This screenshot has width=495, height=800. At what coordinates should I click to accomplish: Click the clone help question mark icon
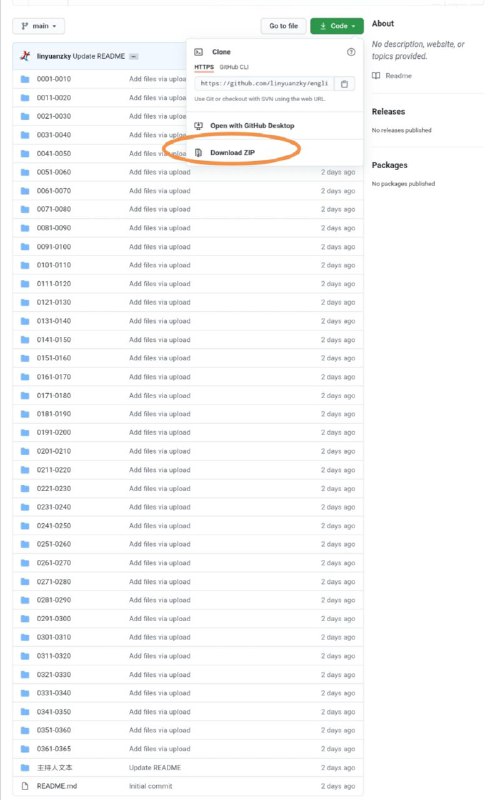[x=351, y=52]
